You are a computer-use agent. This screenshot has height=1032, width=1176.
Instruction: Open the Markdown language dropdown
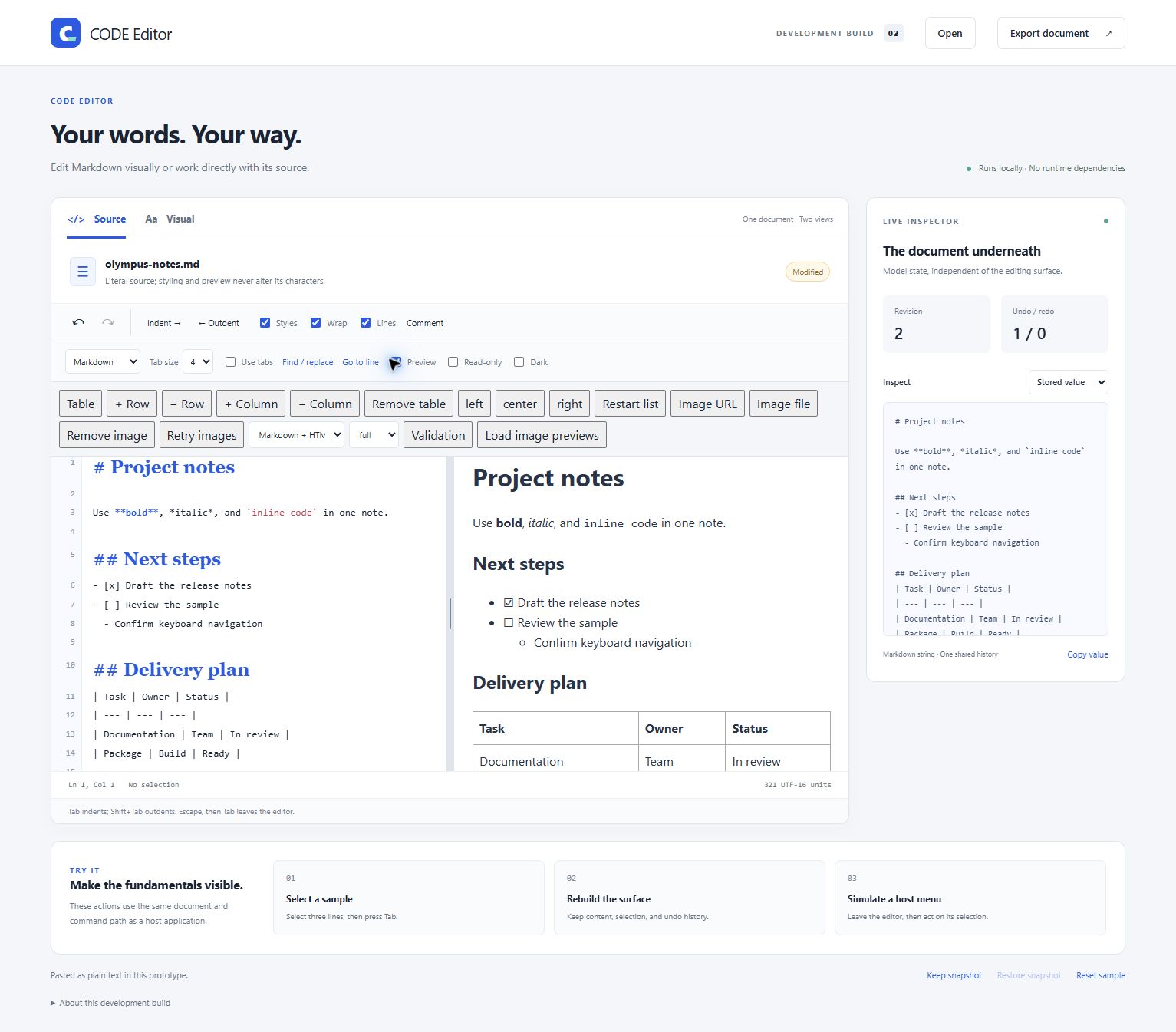[103, 362]
